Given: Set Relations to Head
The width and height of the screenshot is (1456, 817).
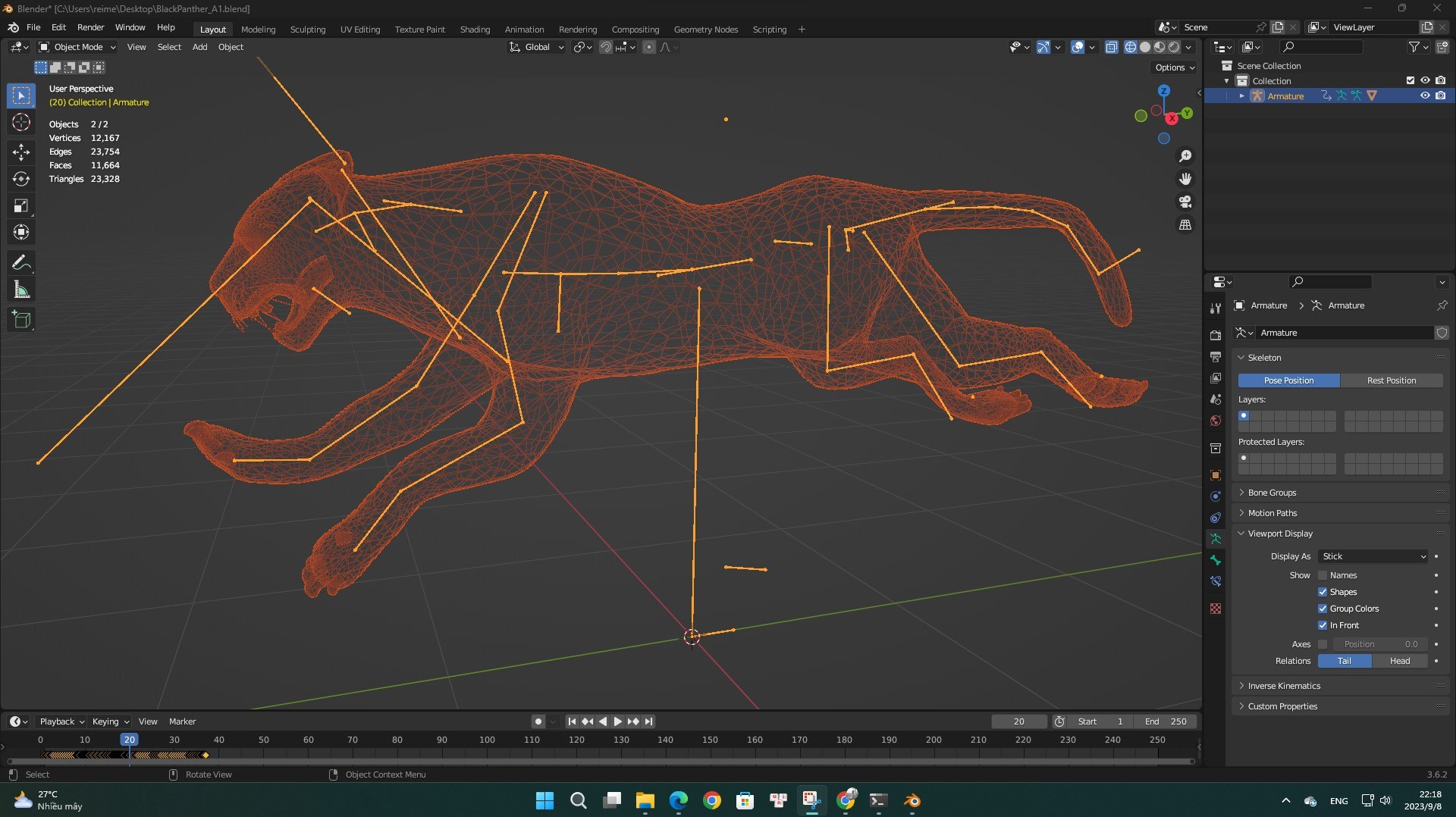Looking at the screenshot, I should pos(1400,661).
